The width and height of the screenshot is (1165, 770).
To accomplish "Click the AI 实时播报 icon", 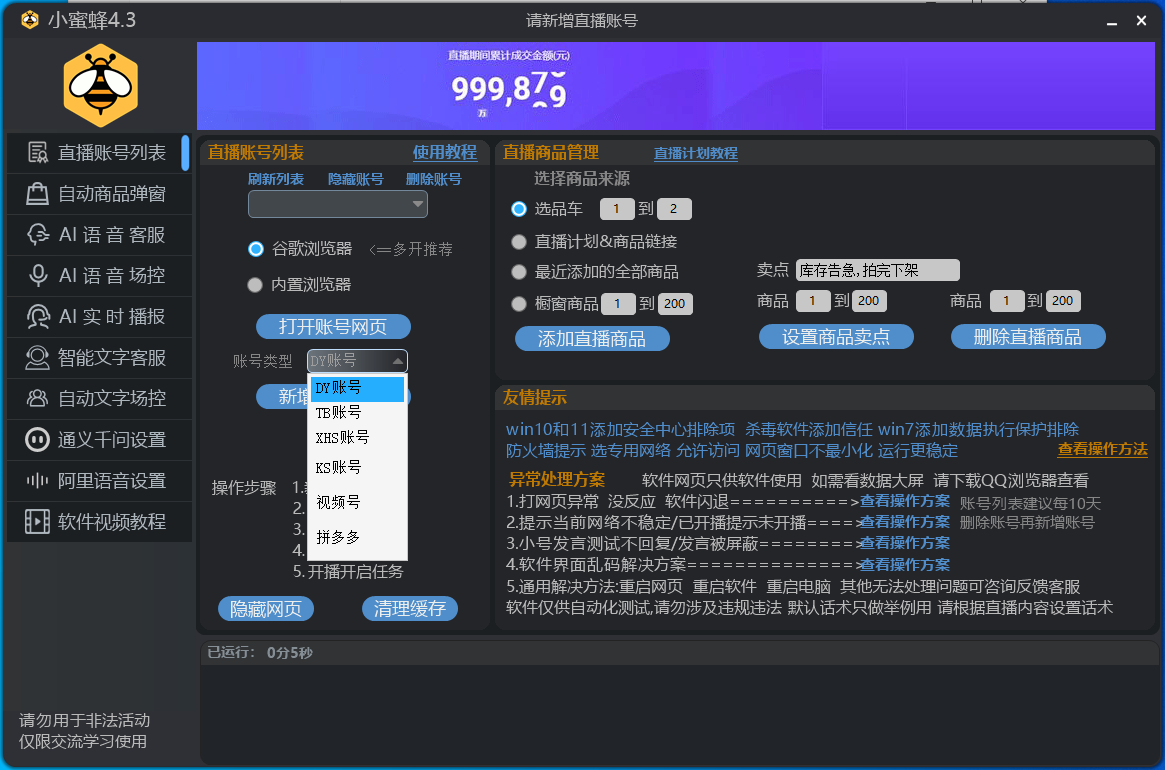I will tap(37, 317).
